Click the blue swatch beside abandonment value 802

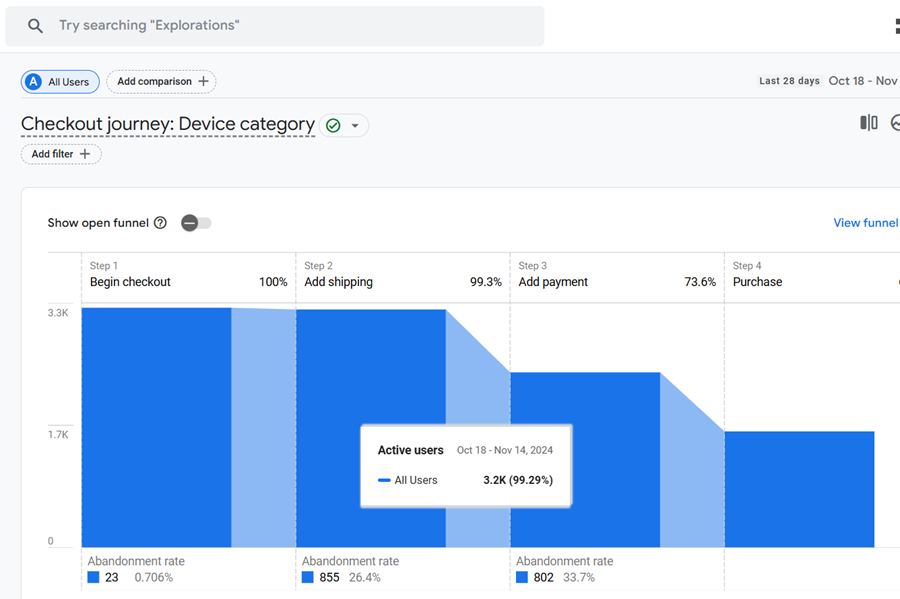522,577
